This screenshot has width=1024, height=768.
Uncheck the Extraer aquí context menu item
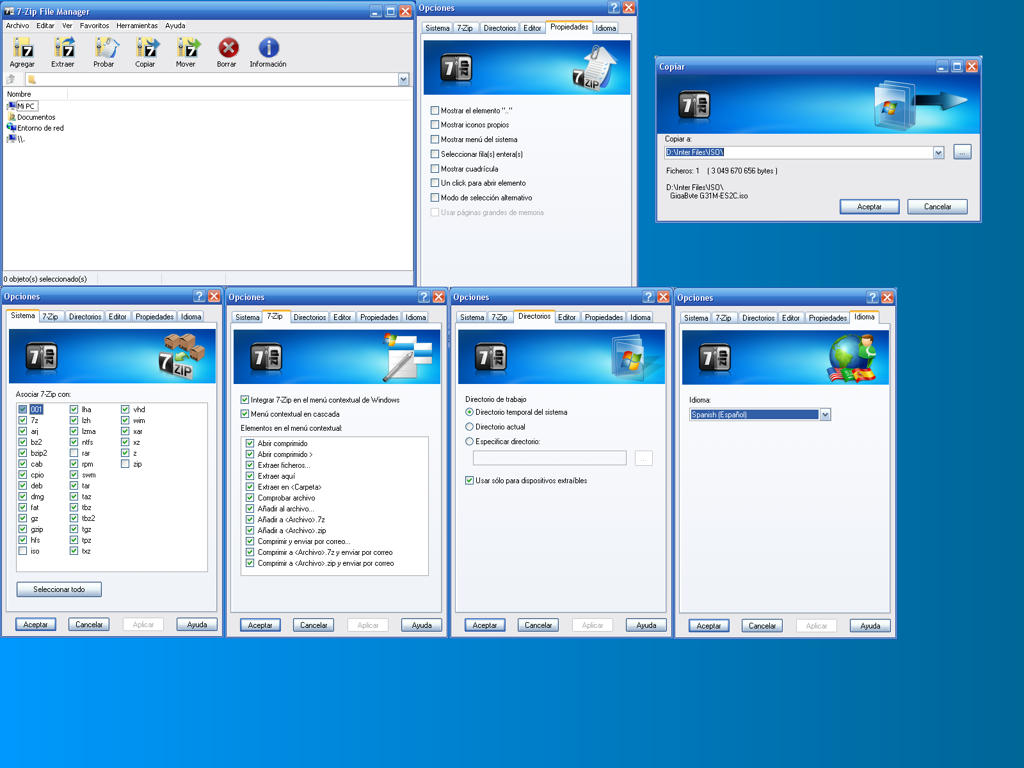tap(249, 476)
